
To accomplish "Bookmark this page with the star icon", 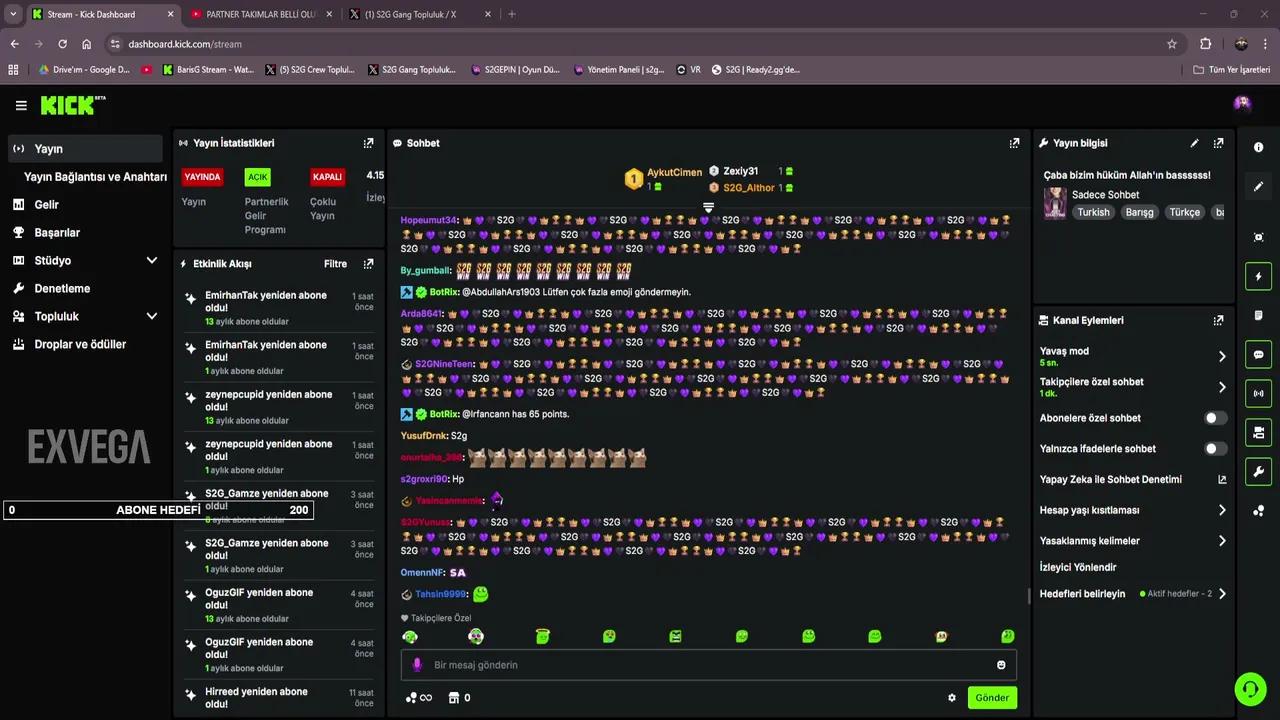I will click(1172, 44).
